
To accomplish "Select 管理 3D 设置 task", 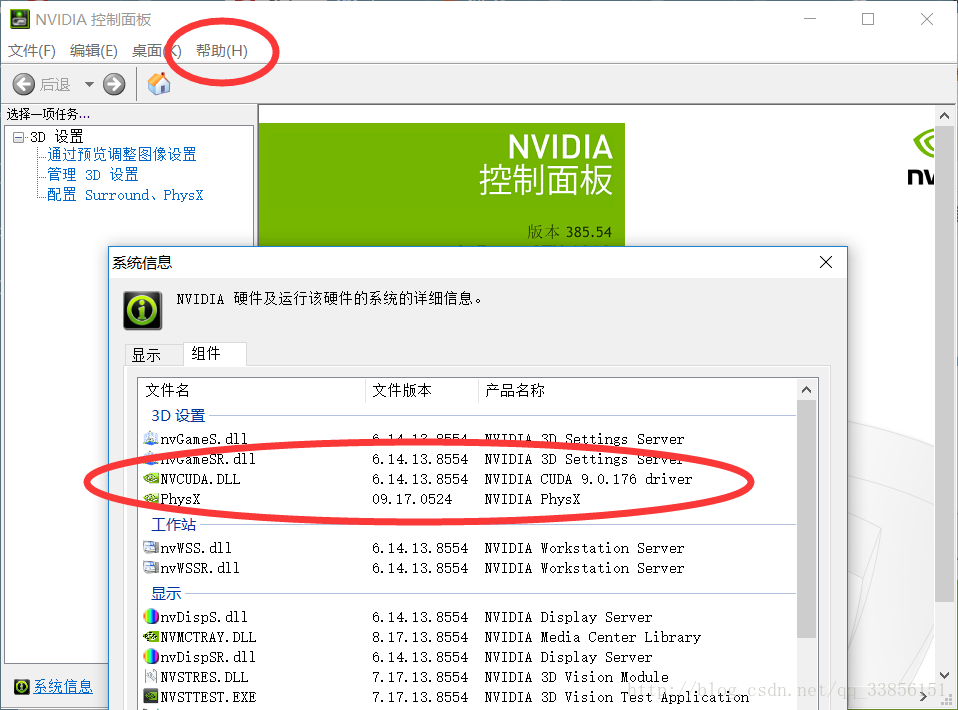I will [x=93, y=175].
